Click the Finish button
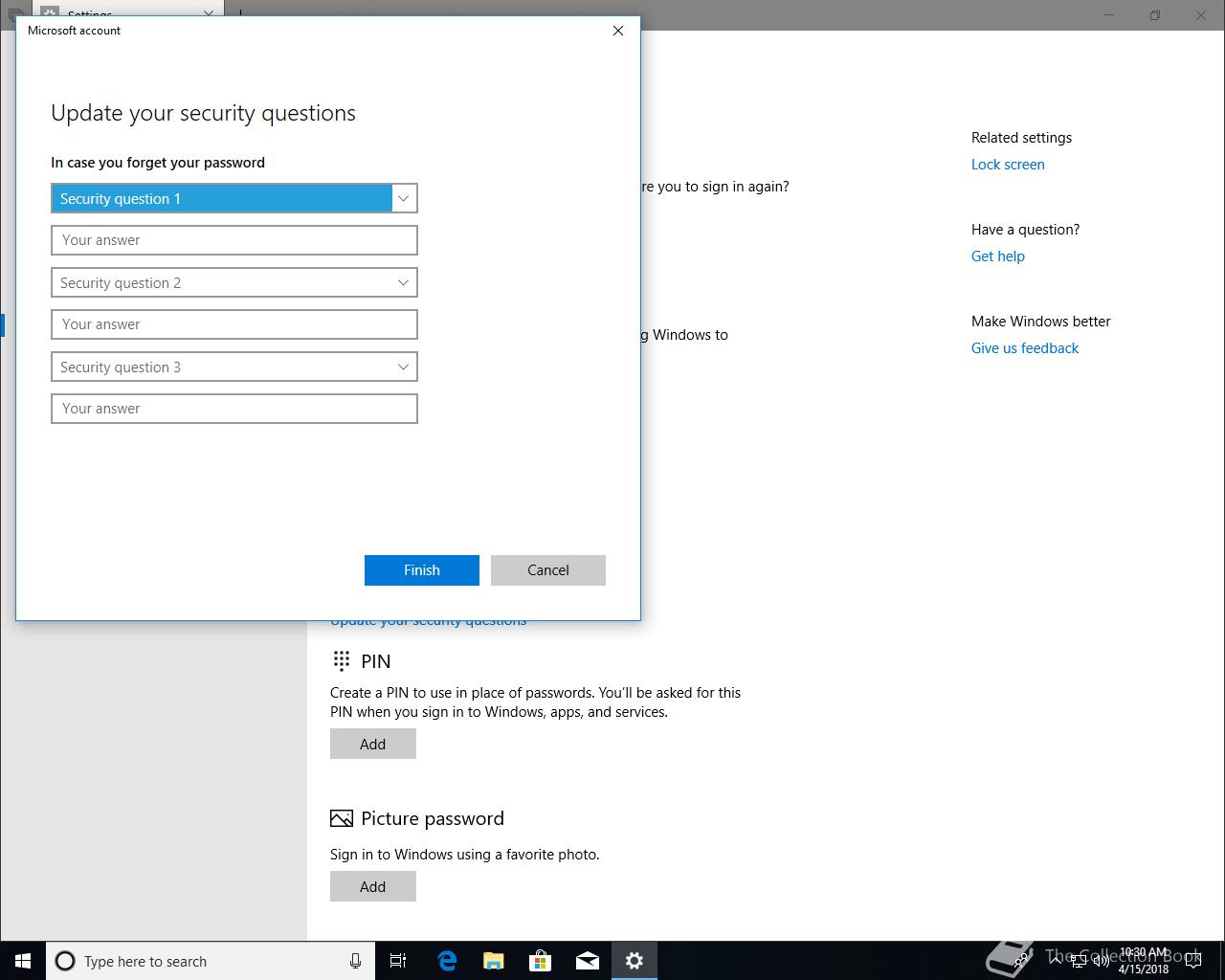The height and width of the screenshot is (980, 1225). click(422, 570)
